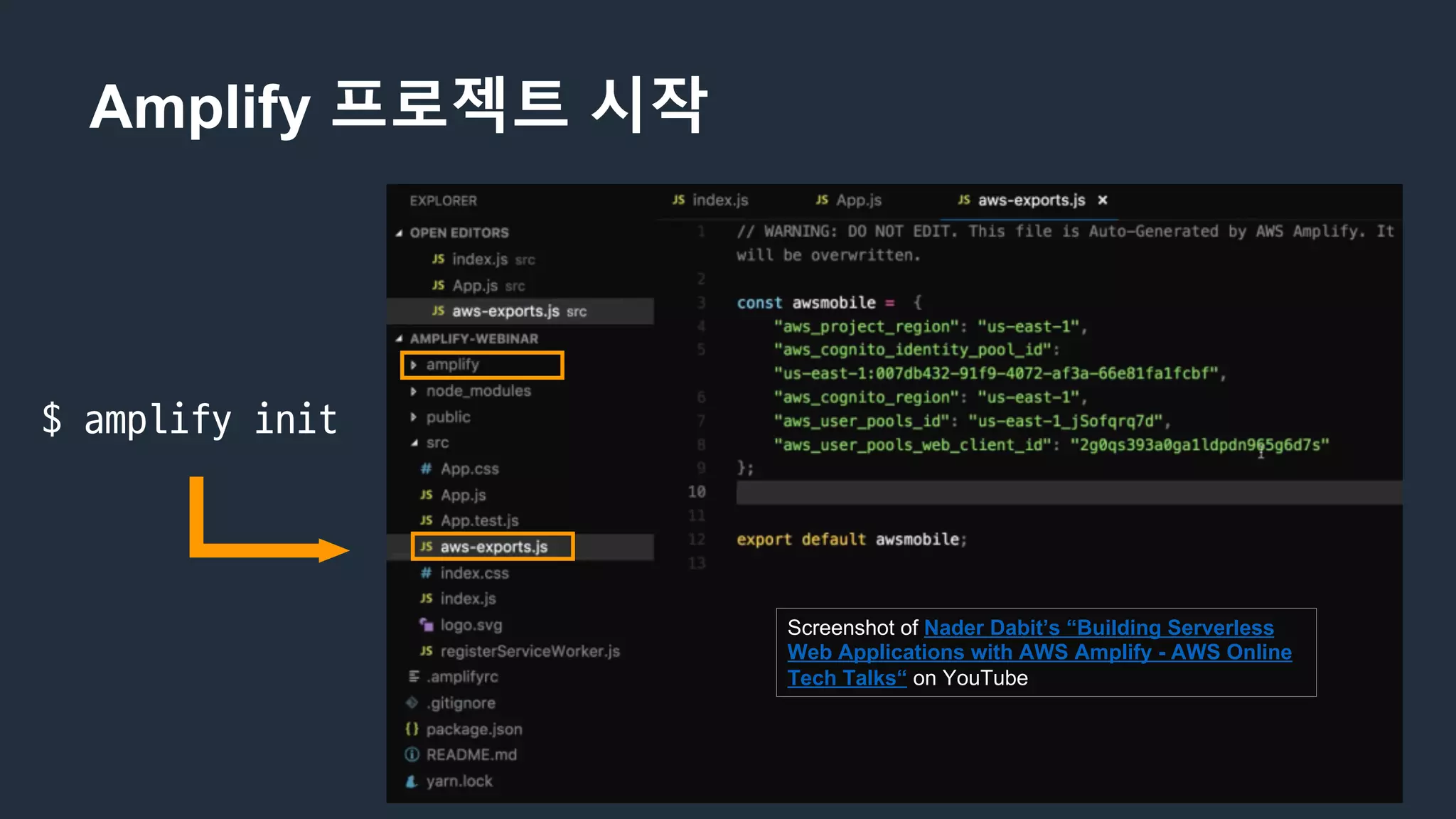
Task: Click the "aws_project_region" key in code
Action: tap(867, 327)
